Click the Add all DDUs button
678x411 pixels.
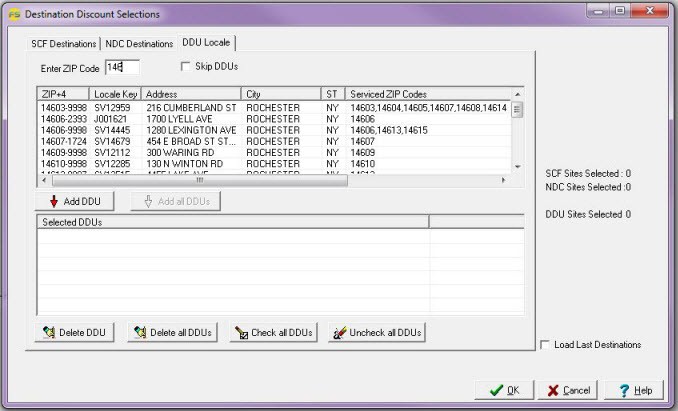[176, 201]
